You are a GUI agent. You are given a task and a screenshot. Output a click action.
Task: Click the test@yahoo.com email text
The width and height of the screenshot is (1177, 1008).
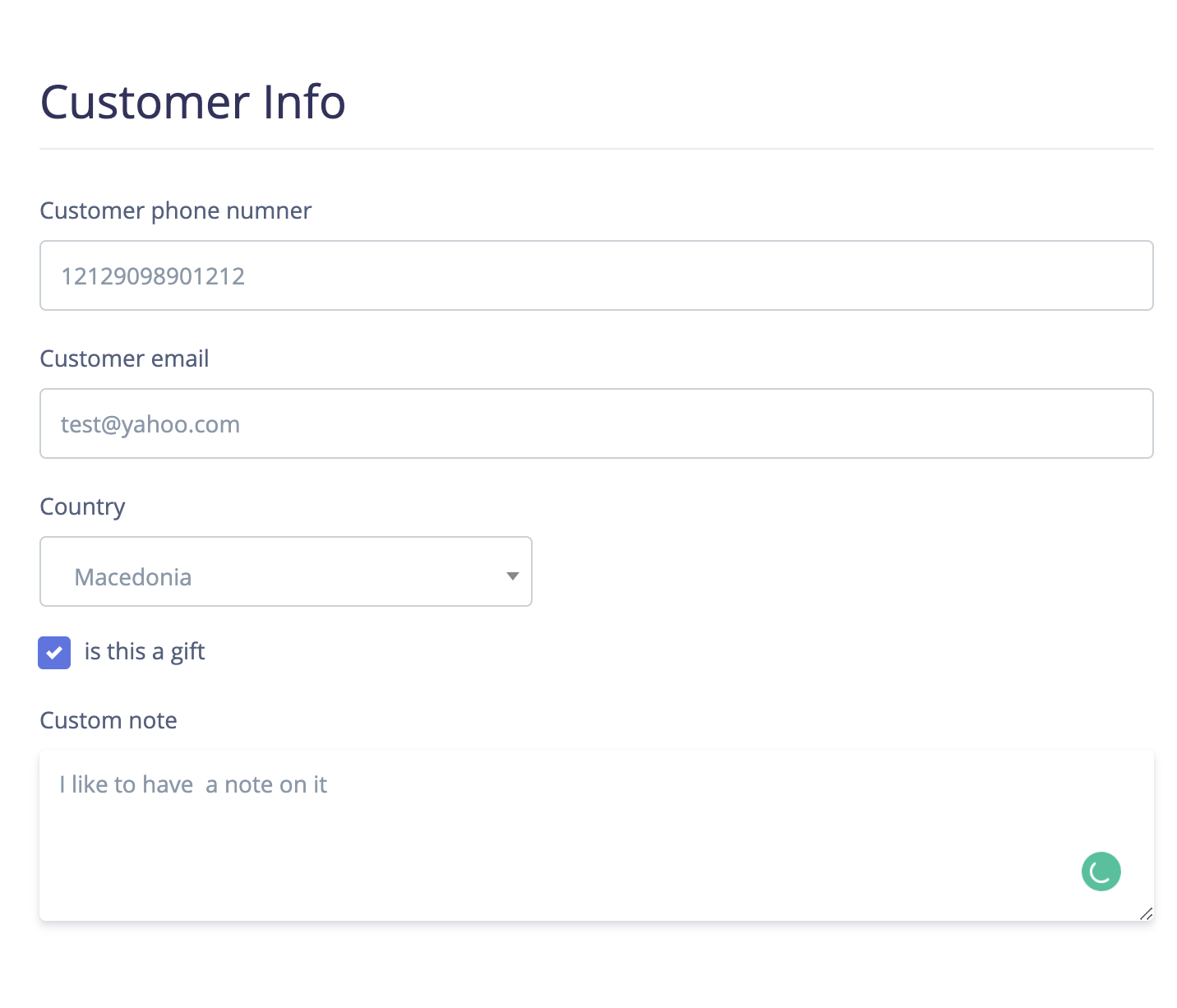[x=150, y=424]
